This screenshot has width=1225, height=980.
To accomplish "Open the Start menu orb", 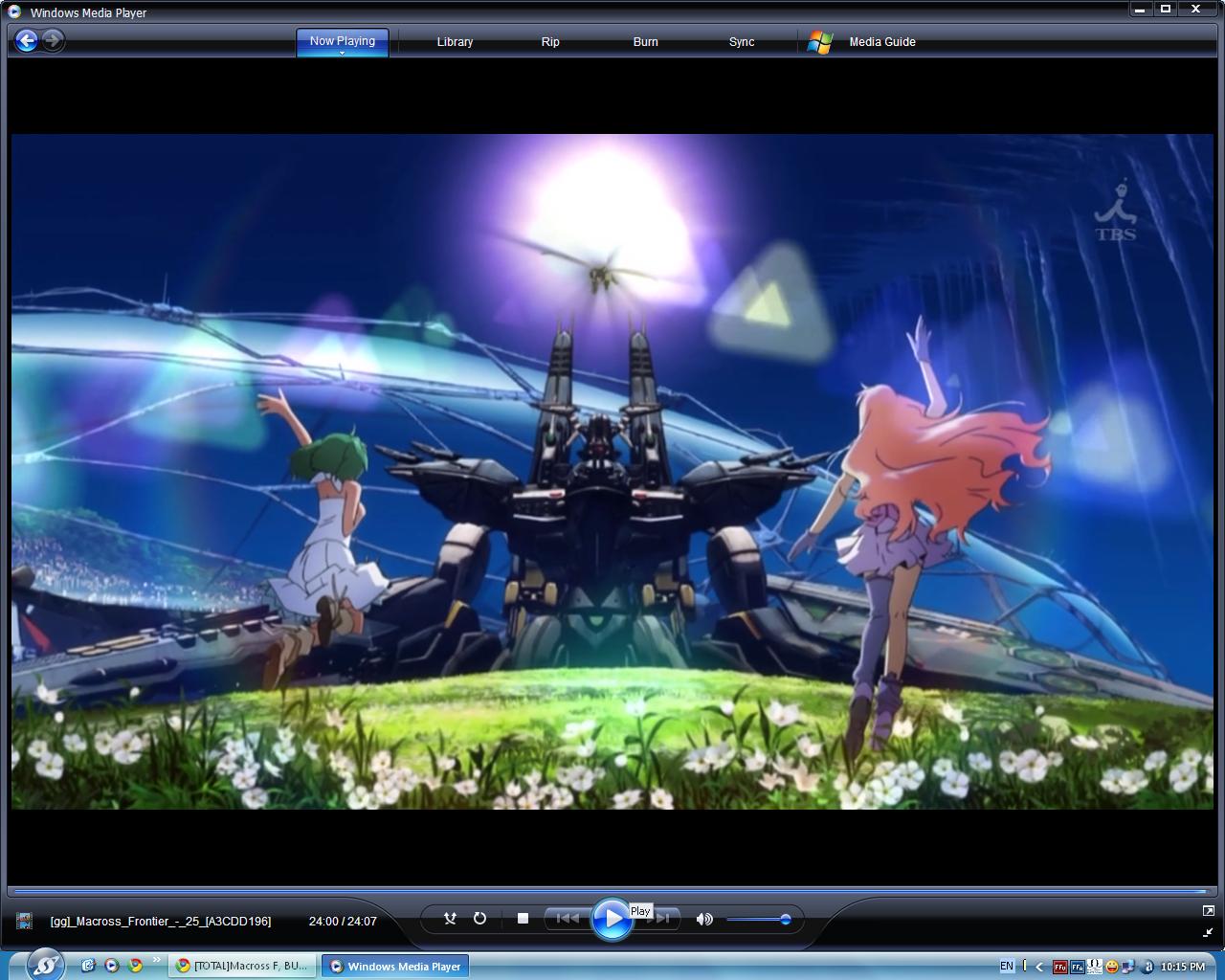I will [x=44, y=965].
